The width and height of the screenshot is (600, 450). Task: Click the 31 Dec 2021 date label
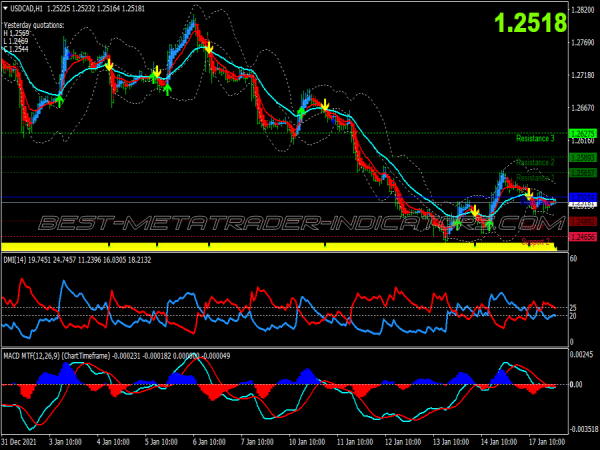(23, 442)
